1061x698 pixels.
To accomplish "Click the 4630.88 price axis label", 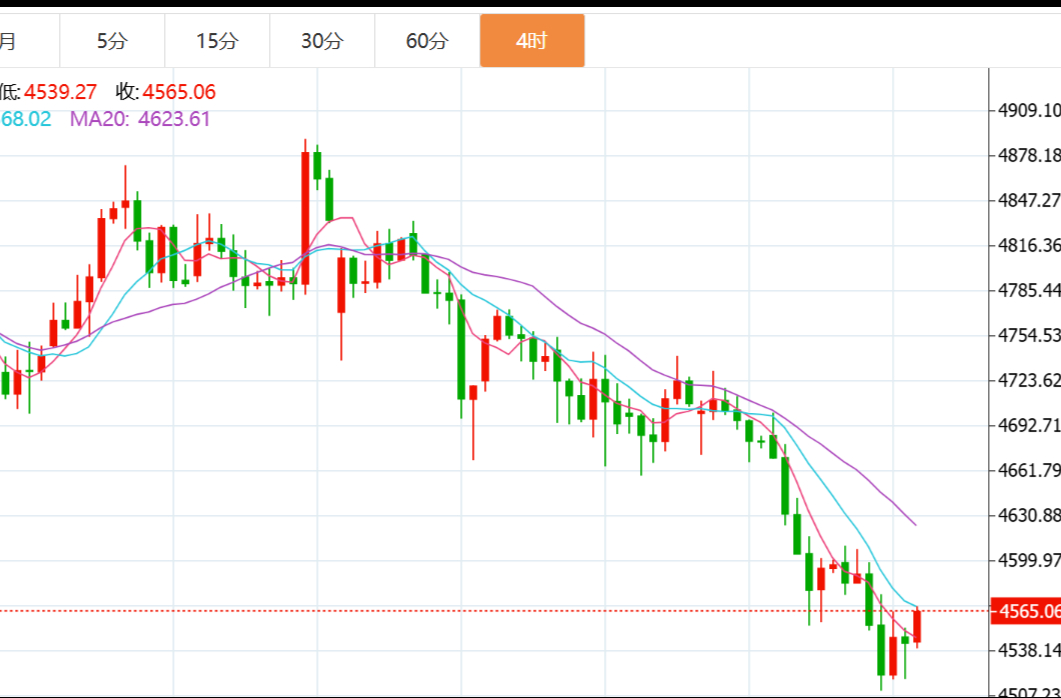I will 1029,515.
